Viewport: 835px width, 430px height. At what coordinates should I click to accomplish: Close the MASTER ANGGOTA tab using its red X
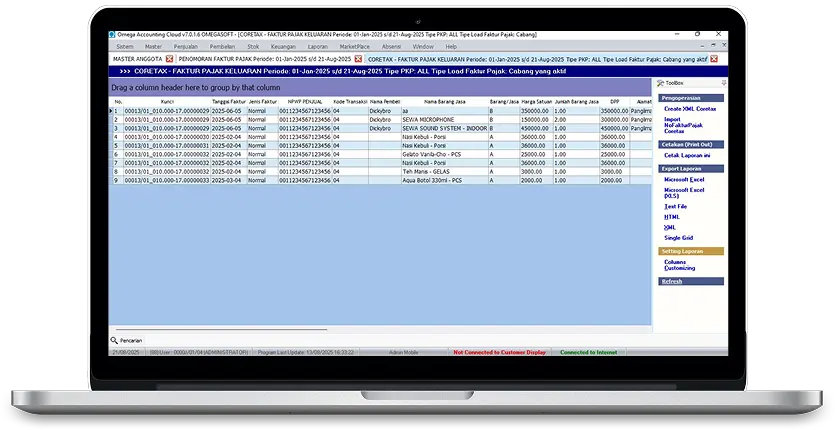[170, 59]
